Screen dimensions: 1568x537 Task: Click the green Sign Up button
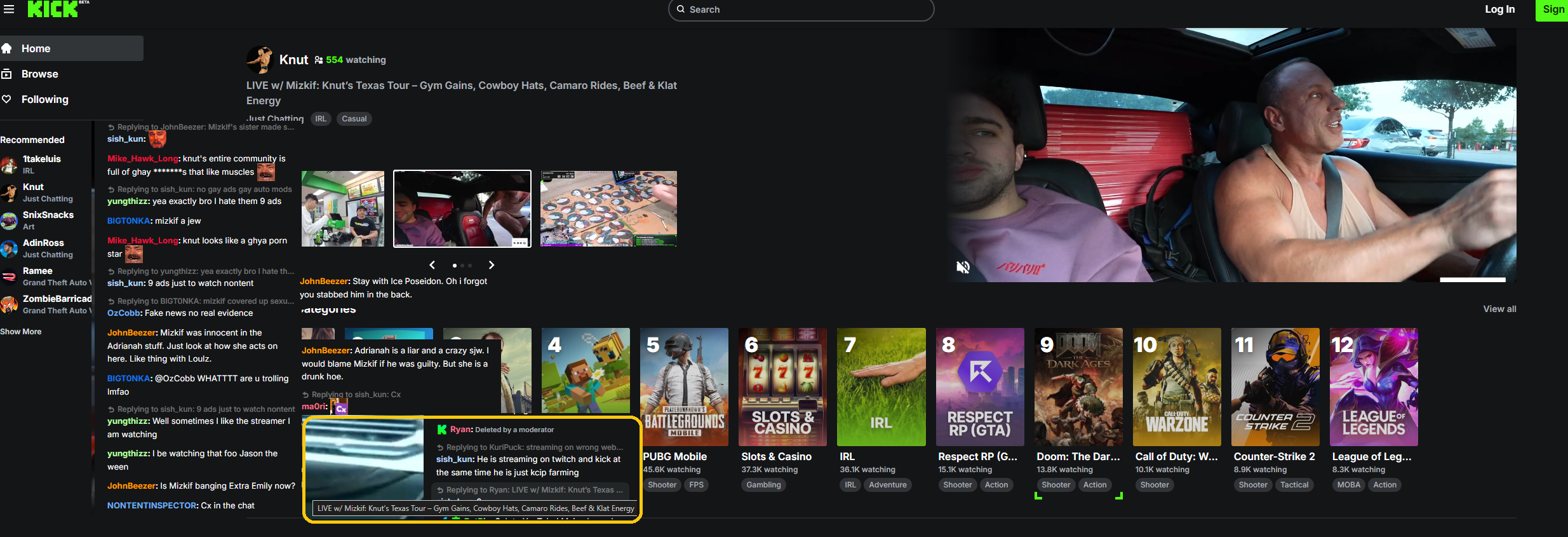tap(1552, 9)
